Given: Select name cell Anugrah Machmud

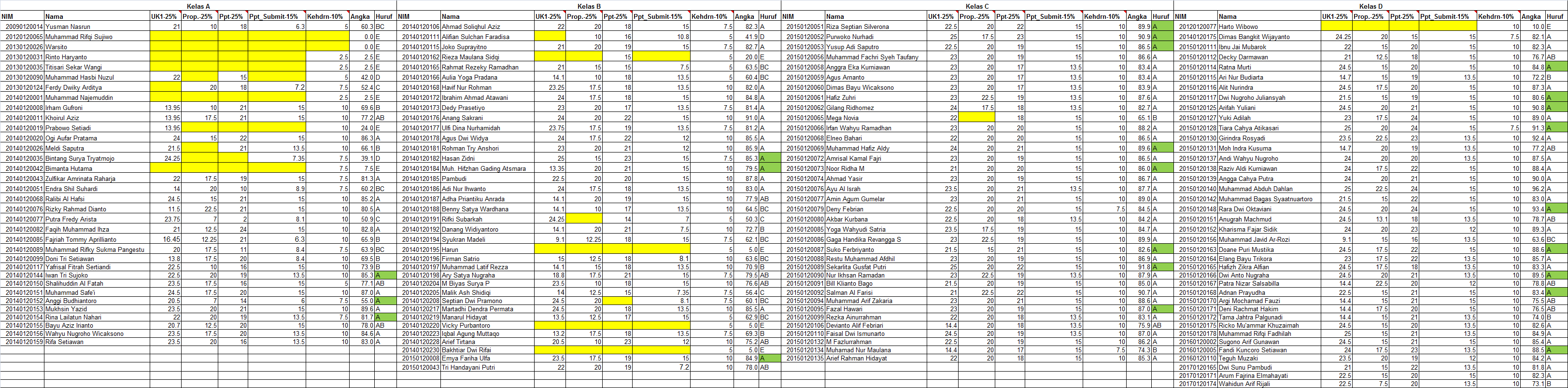Looking at the screenshot, I should (1269, 220).
